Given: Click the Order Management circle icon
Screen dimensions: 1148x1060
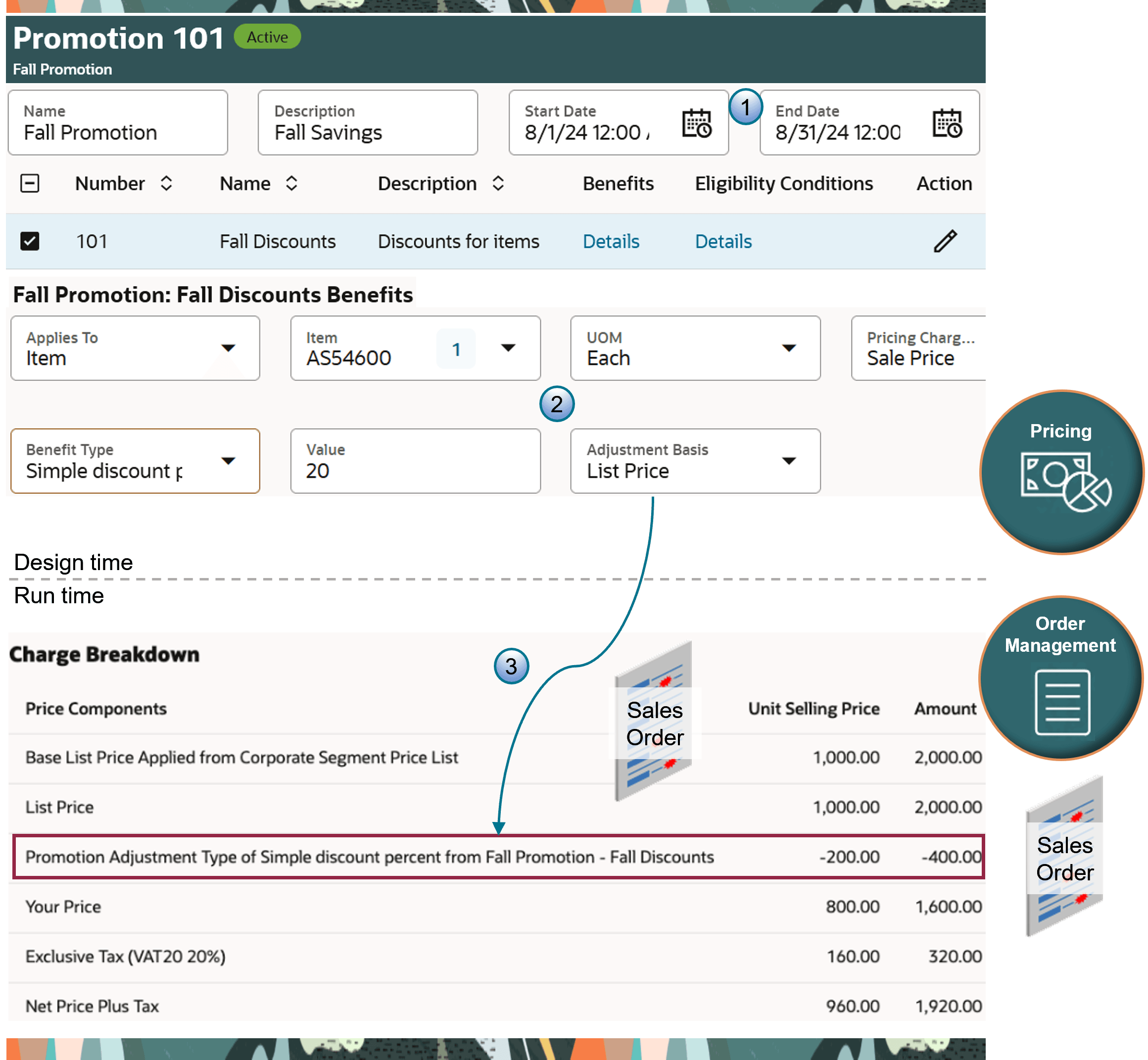Looking at the screenshot, I should click(x=1061, y=678).
